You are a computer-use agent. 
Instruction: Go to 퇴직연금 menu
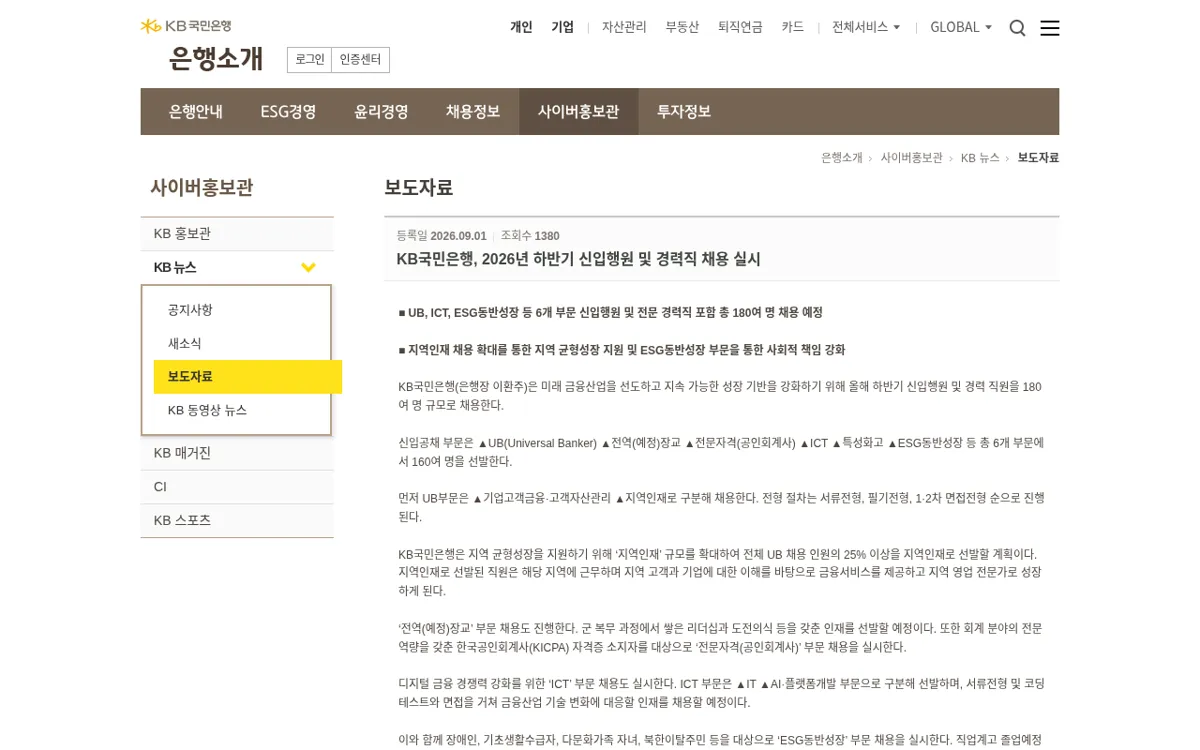coord(740,27)
